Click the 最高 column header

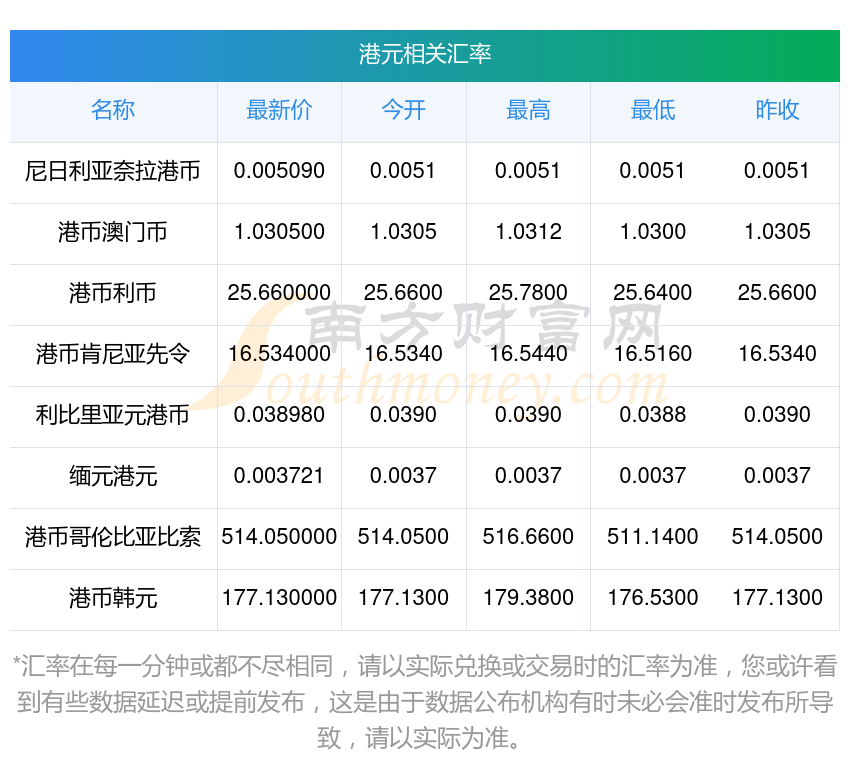528,110
